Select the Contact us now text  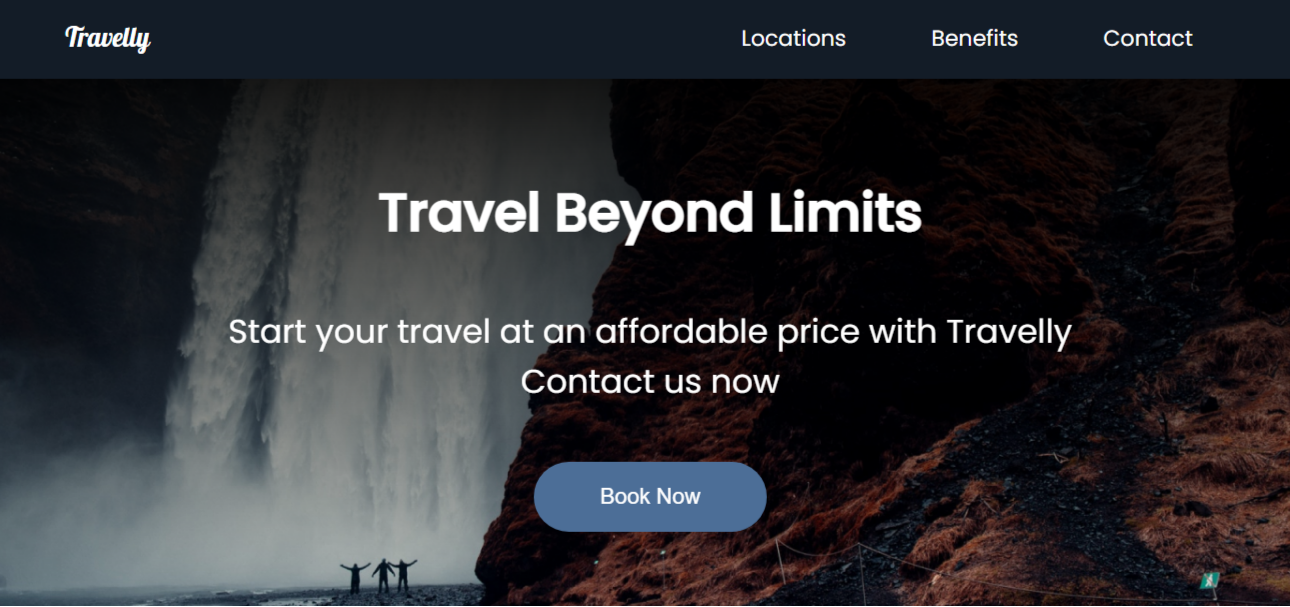[x=650, y=381]
